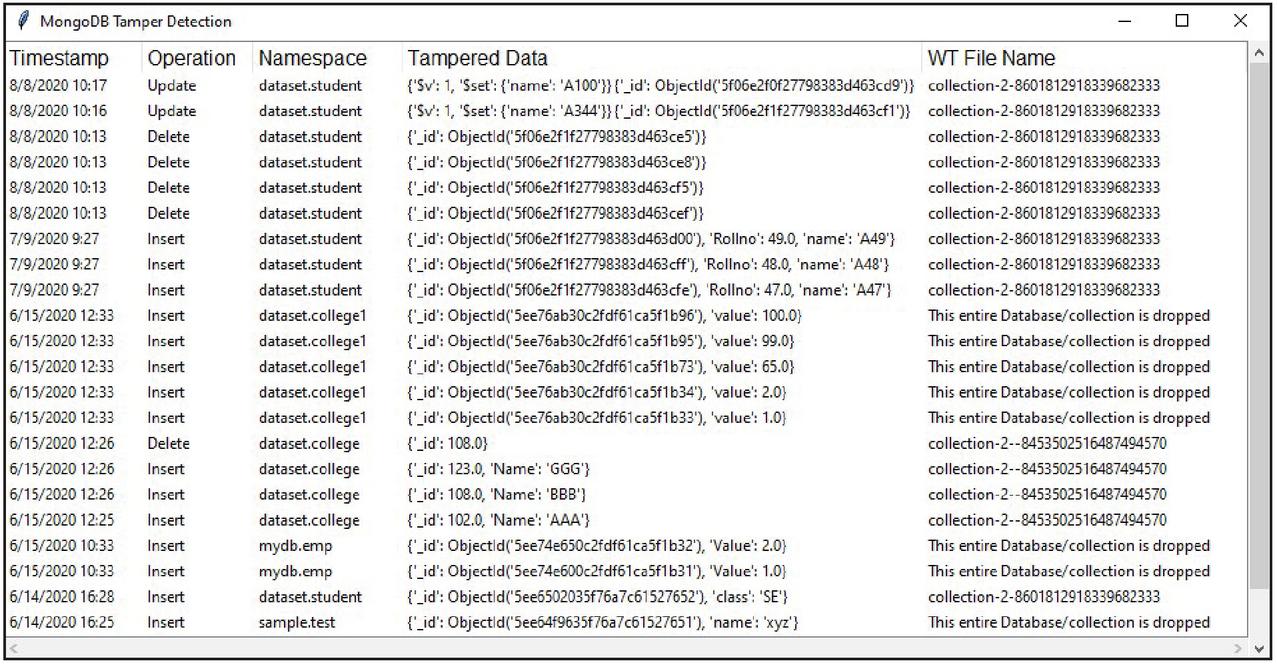Click the feather app icon in title bar
The height and width of the screenshot is (665, 1277).
(22, 21)
